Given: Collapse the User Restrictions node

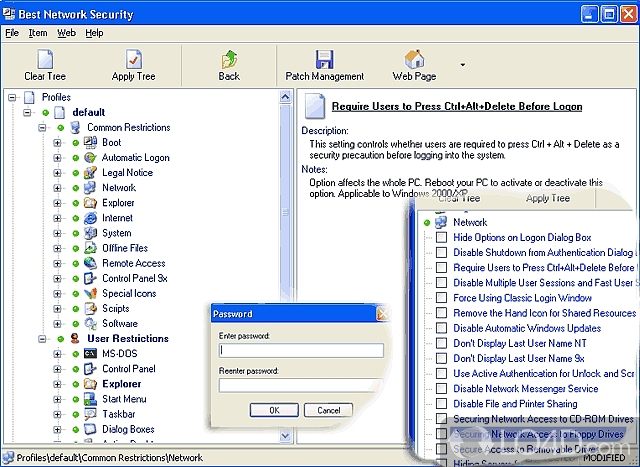Looking at the screenshot, I should [42, 339].
